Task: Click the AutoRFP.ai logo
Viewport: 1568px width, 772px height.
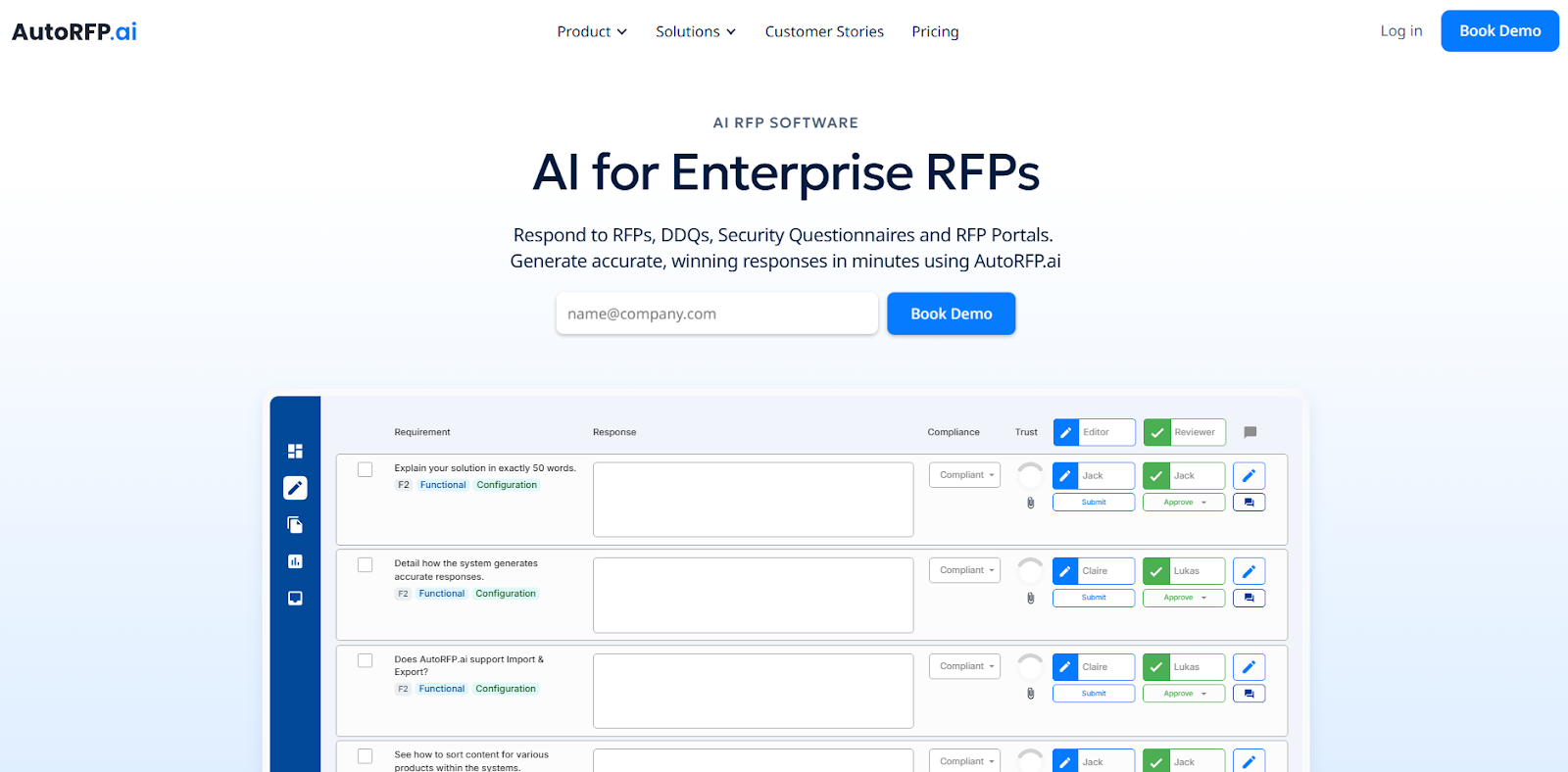Action: tap(74, 31)
